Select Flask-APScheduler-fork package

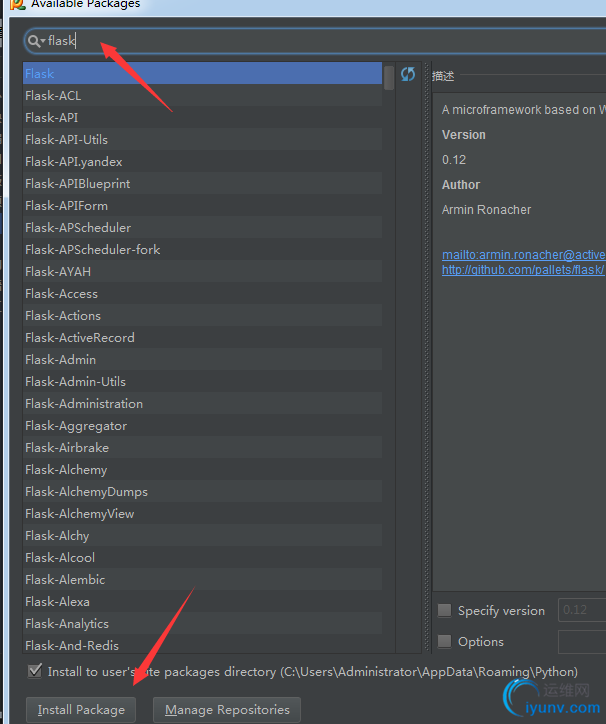point(202,250)
